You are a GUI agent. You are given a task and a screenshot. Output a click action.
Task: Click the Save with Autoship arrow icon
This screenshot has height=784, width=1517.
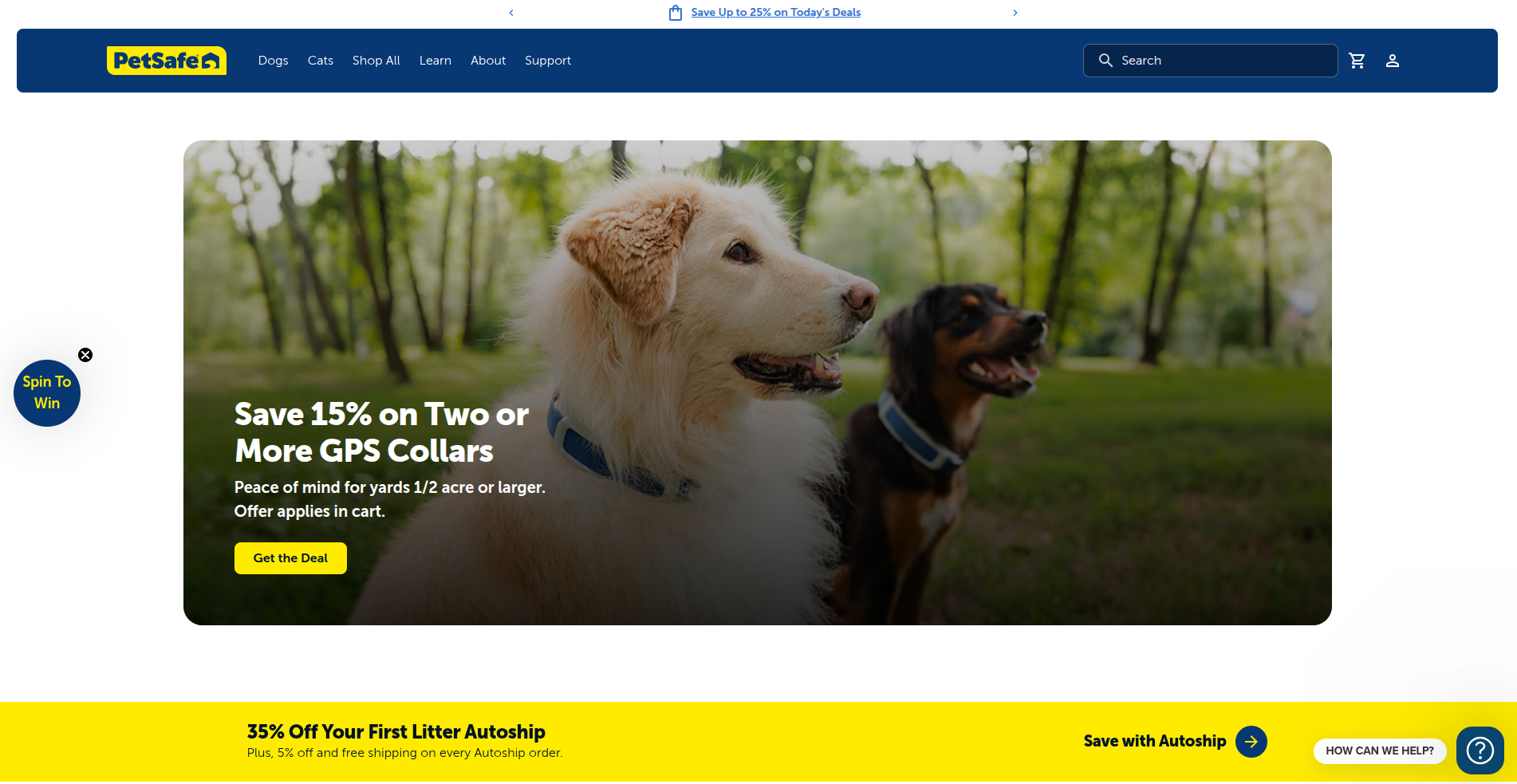tap(1251, 742)
